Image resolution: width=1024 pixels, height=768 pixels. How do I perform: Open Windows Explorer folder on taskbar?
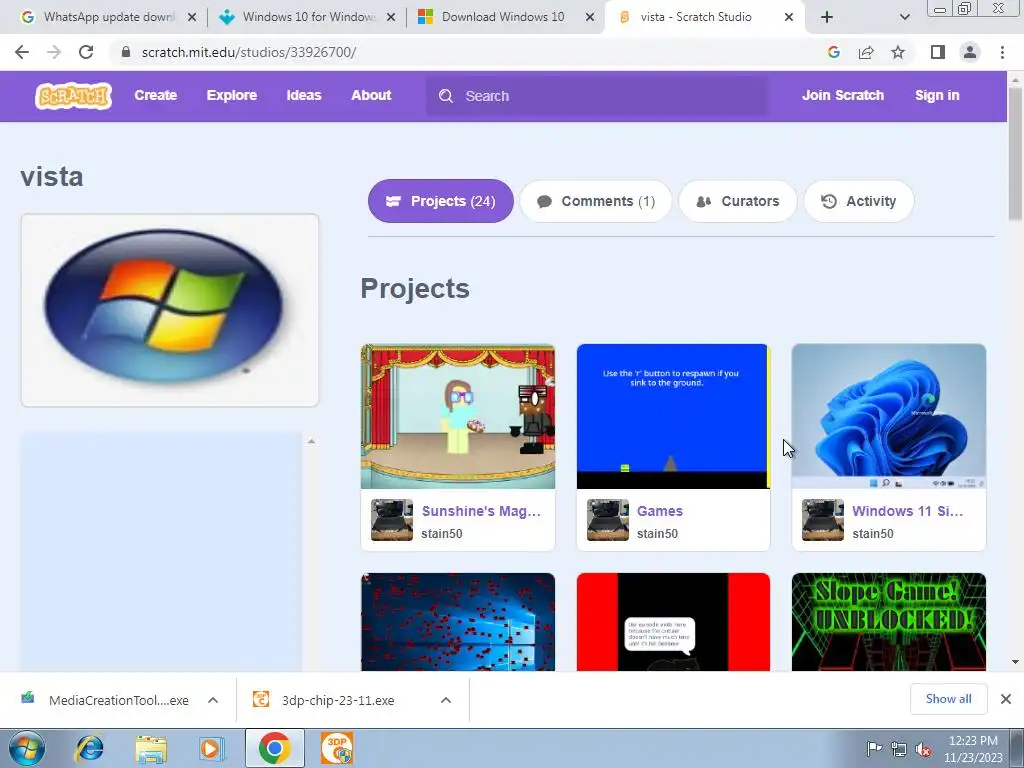coord(151,749)
